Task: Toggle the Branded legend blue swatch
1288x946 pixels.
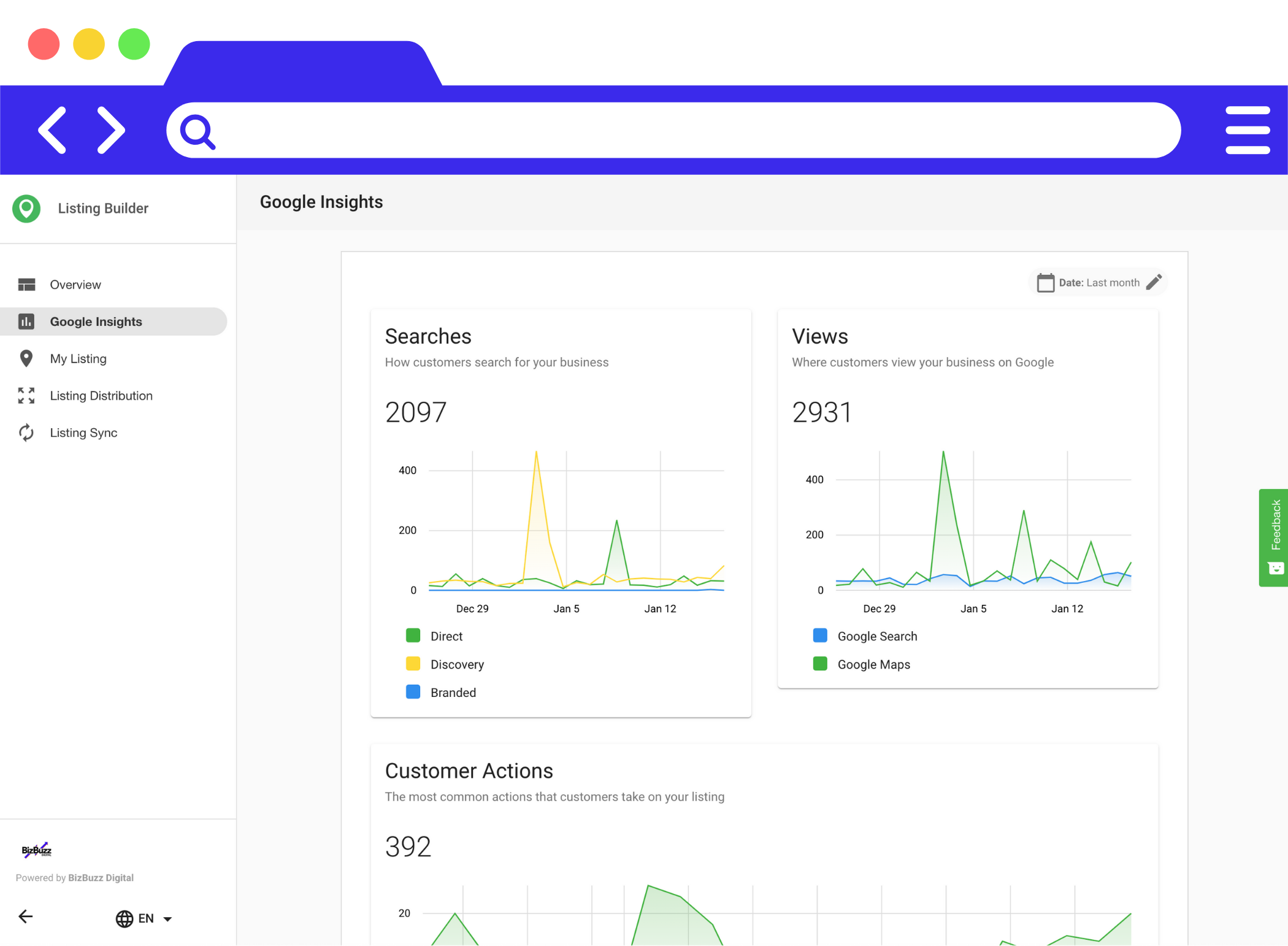Action: (413, 692)
